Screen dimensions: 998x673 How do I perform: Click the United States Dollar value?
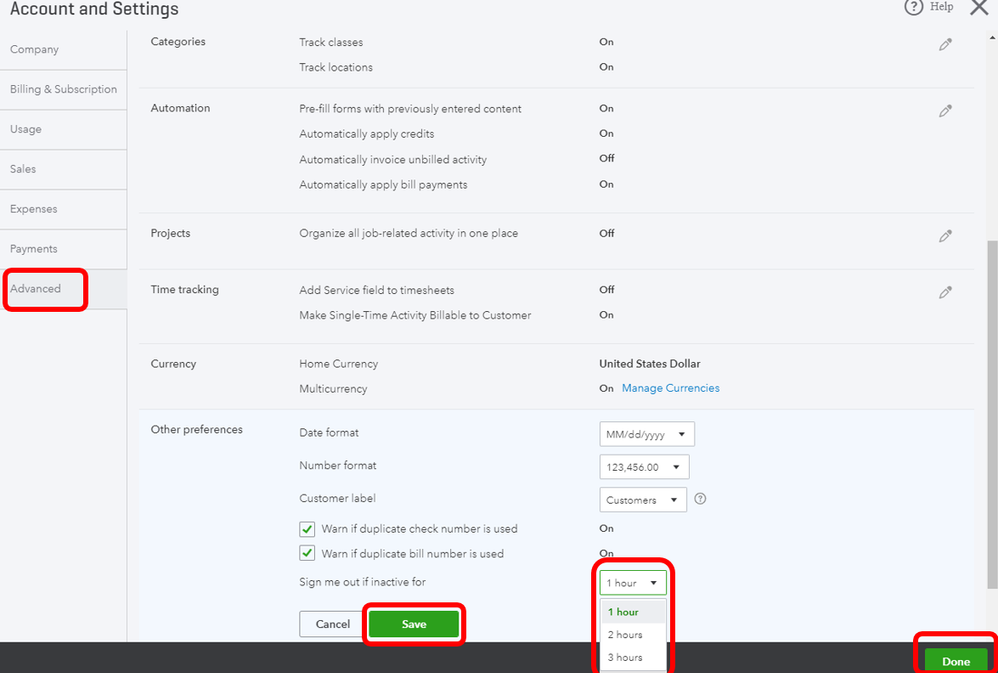tap(649, 364)
